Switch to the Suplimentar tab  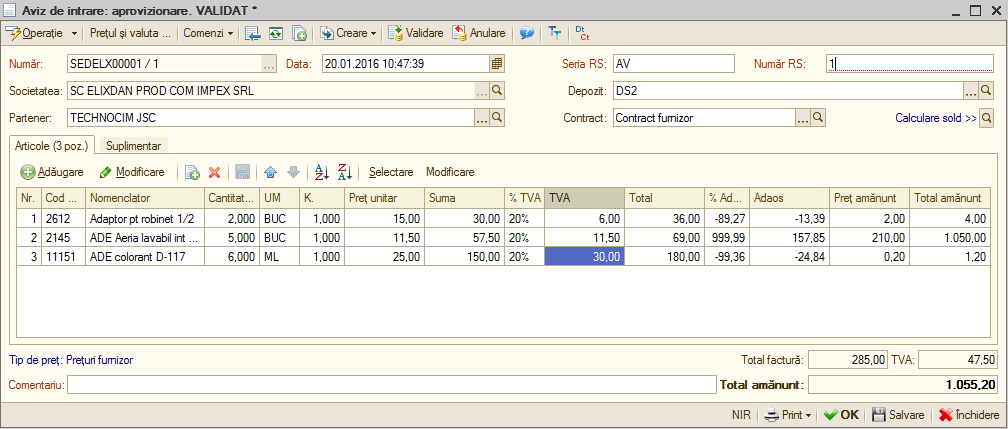pos(133,146)
